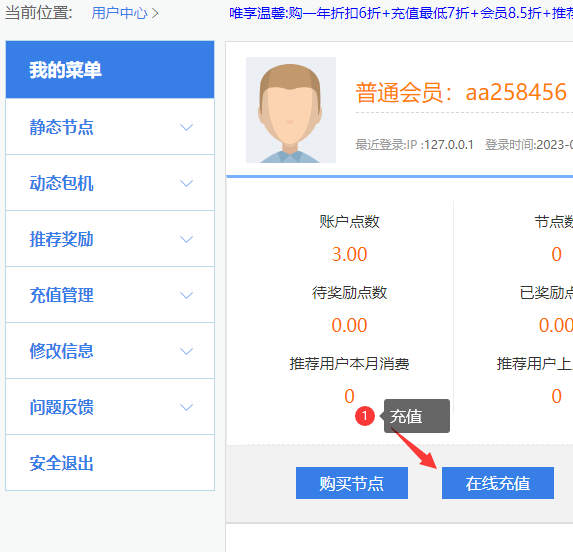Viewport: 573px width, 552px height.
Task: Click the 待奖励点数 label
Action: (349, 293)
